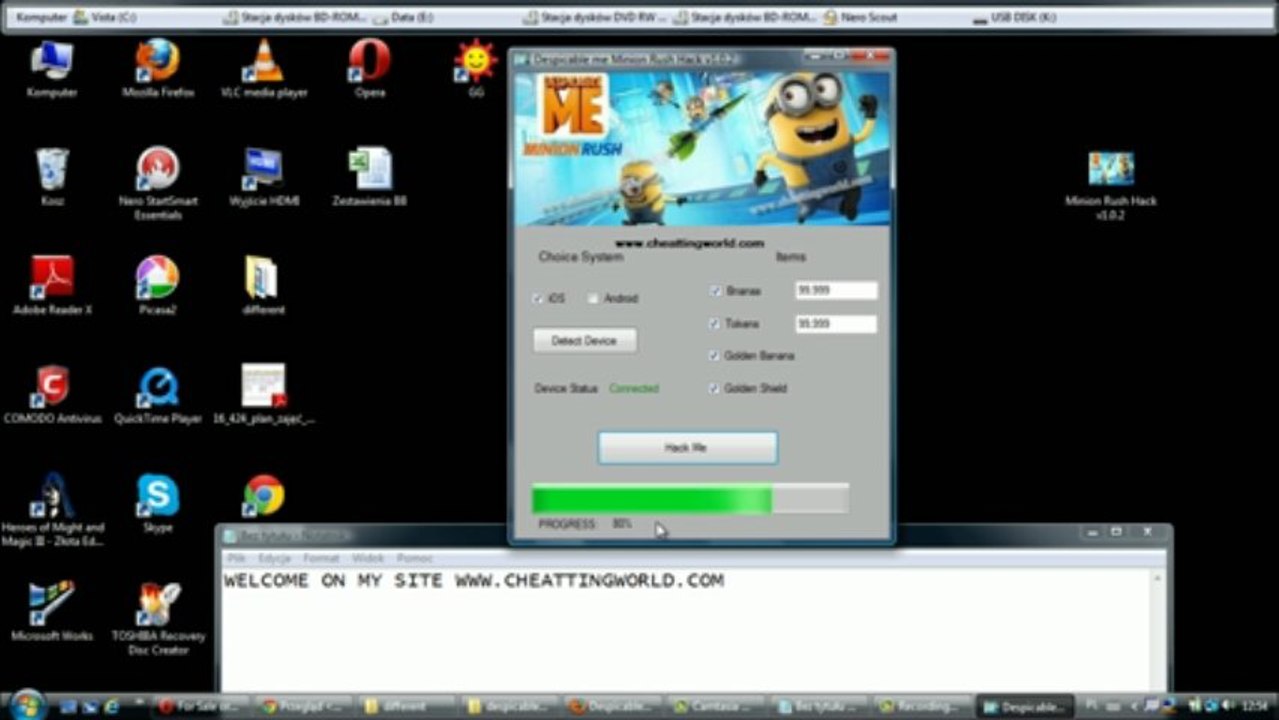Launch the COMODO Antivirus shortcut
The image size is (1279, 720).
(52, 395)
